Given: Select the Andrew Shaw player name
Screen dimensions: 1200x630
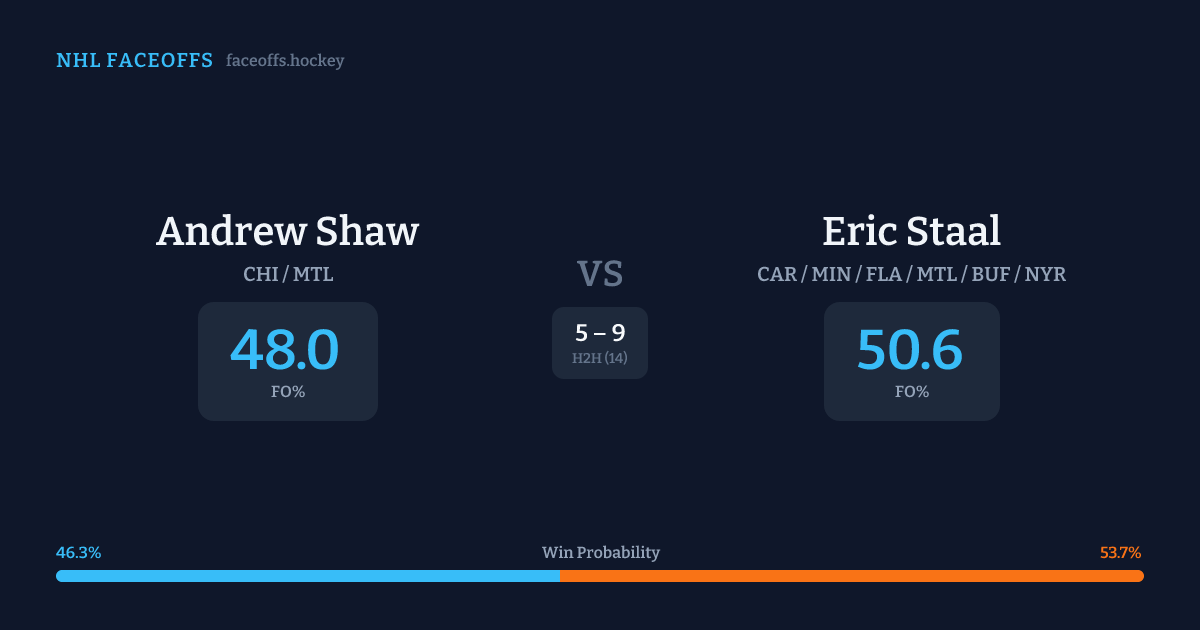Looking at the screenshot, I should 288,231.
